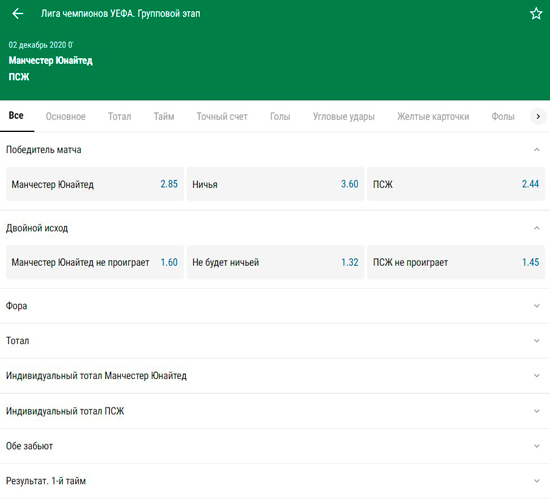Collapse the Двойной исход section
Image resolution: width=550 pixels, height=500 pixels.
[536, 228]
